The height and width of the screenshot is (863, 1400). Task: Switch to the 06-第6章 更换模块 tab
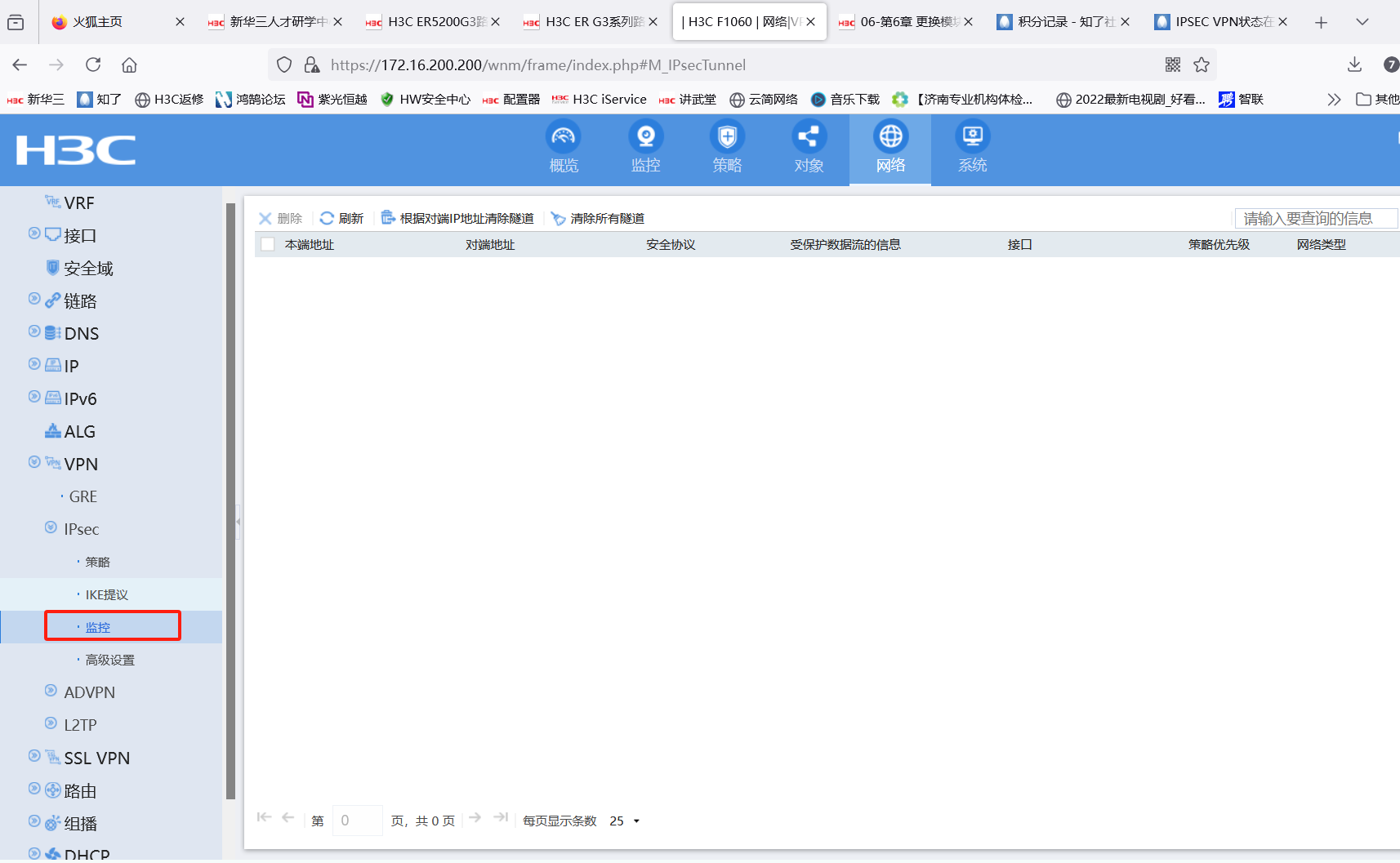(x=906, y=22)
